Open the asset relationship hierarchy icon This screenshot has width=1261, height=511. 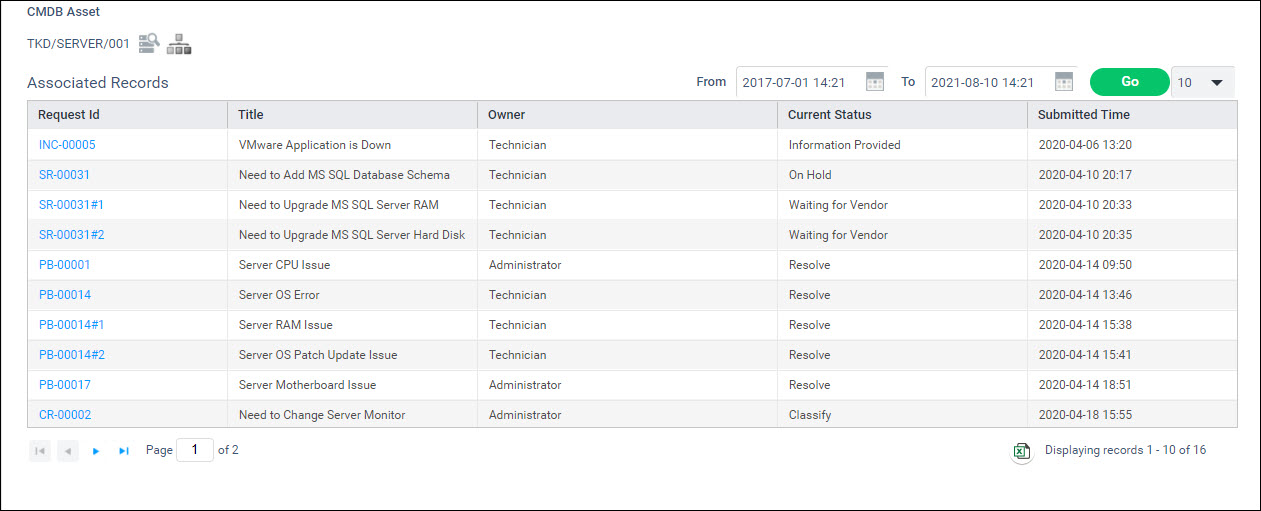(179, 43)
